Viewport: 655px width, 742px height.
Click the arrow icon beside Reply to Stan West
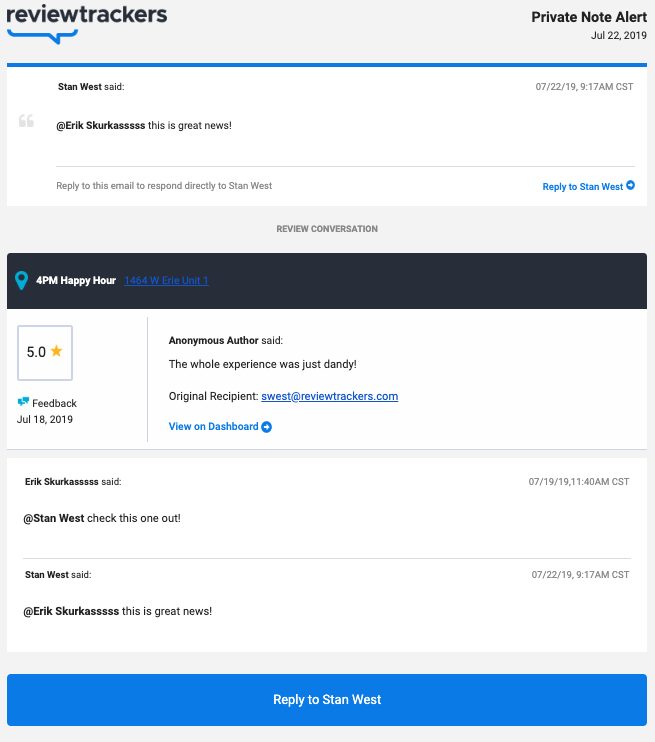pos(630,186)
